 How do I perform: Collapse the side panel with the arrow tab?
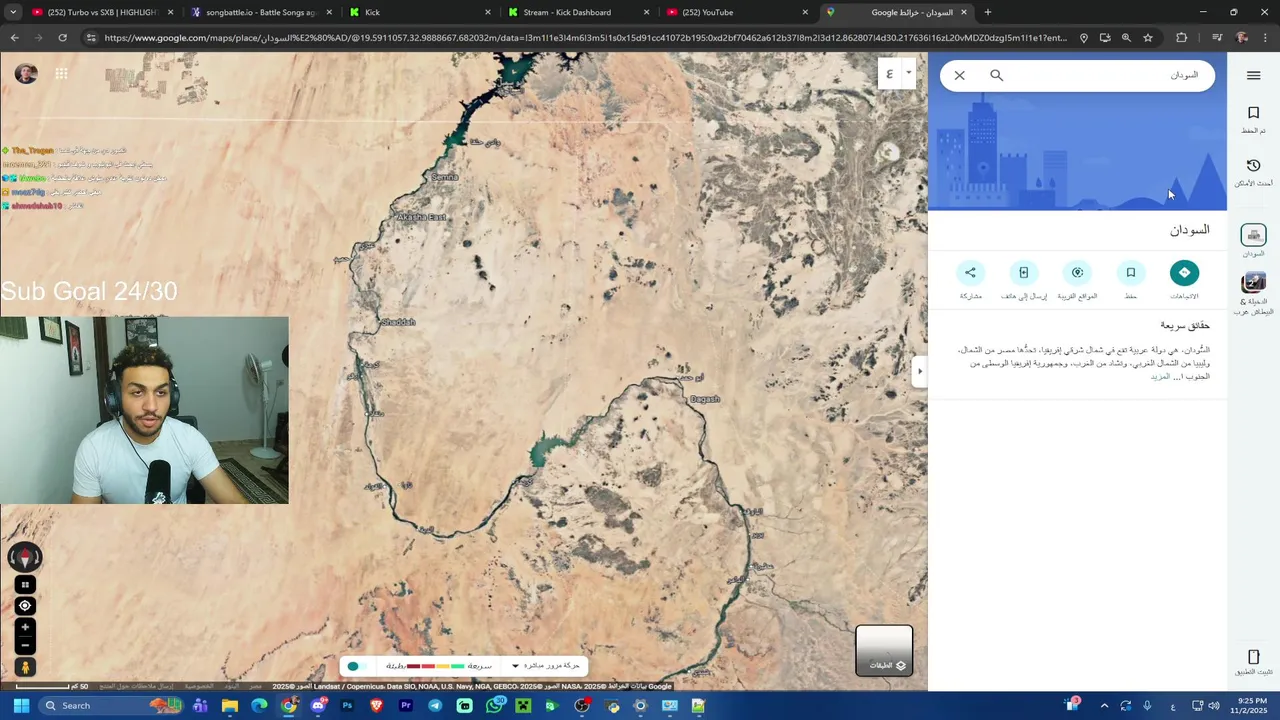click(x=920, y=371)
